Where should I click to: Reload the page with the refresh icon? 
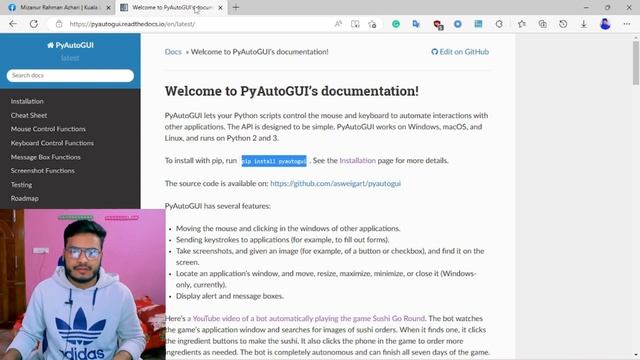(33, 24)
